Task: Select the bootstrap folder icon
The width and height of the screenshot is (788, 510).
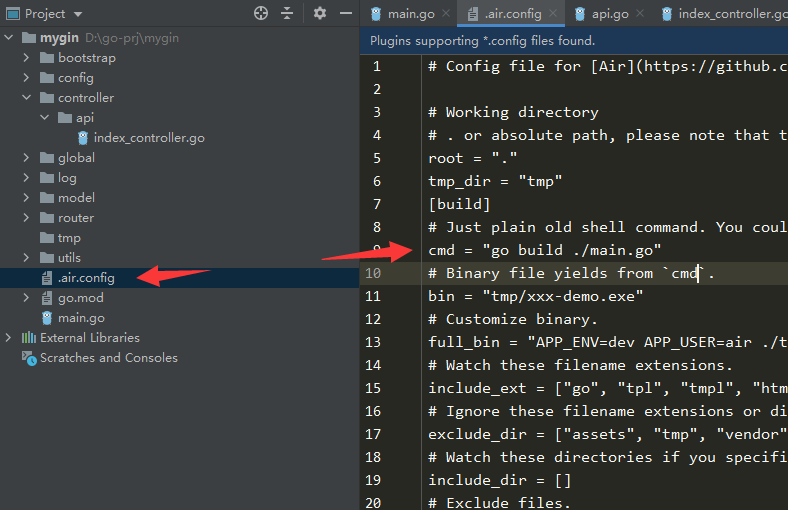Action: click(47, 58)
